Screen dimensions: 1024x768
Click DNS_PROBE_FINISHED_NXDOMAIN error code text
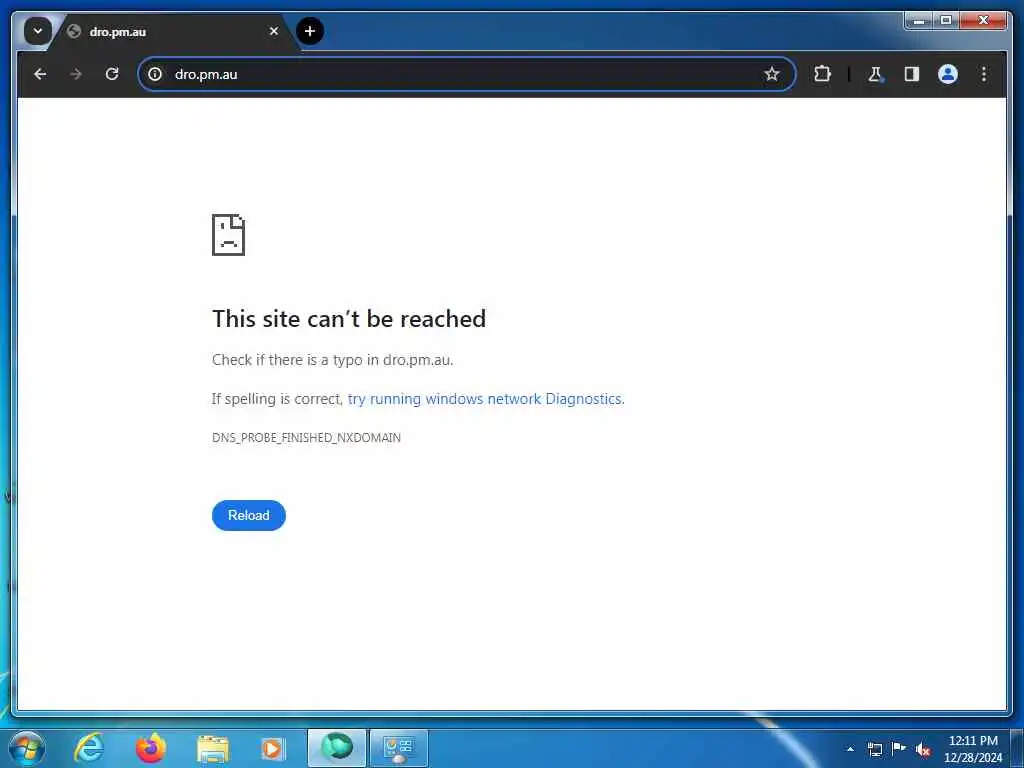pos(306,438)
